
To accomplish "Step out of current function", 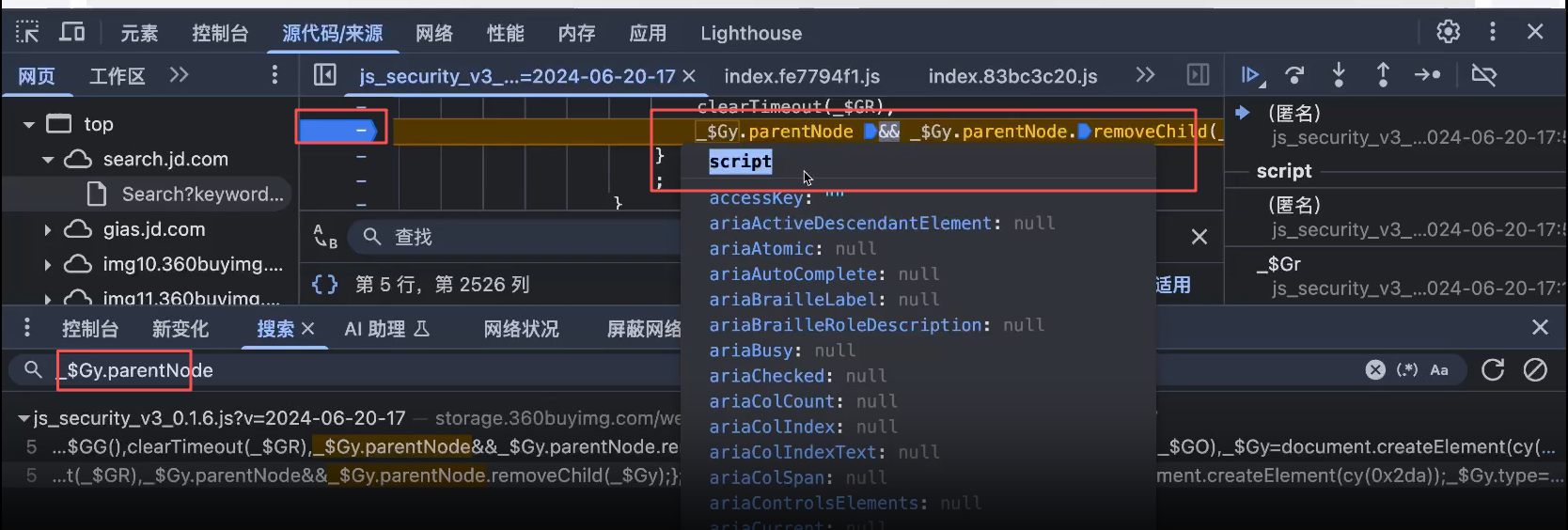I will [x=1383, y=75].
